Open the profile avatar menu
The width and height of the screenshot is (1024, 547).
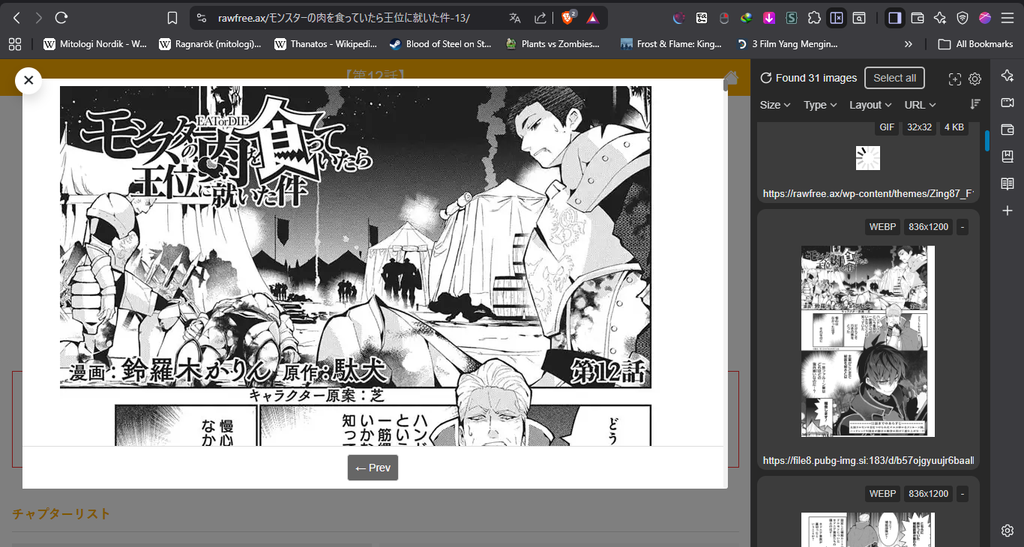(985, 18)
